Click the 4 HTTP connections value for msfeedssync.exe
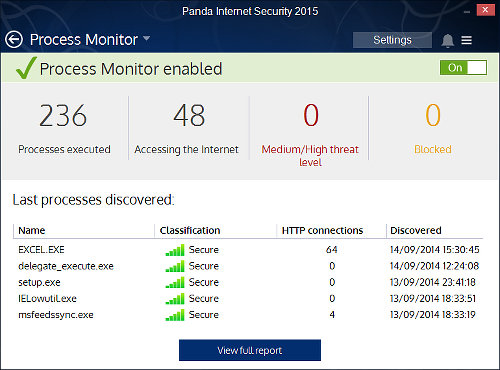The image size is (500, 370). click(332, 315)
